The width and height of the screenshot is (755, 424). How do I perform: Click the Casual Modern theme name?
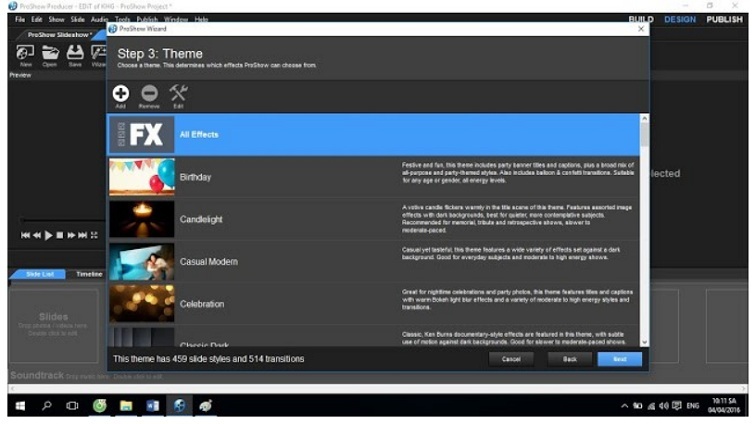pyautogui.click(x=208, y=262)
